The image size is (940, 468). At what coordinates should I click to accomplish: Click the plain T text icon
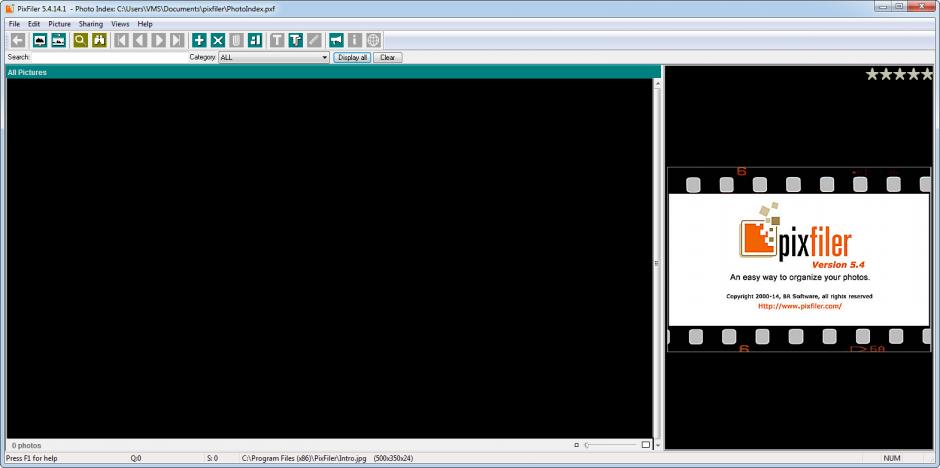tap(276, 40)
